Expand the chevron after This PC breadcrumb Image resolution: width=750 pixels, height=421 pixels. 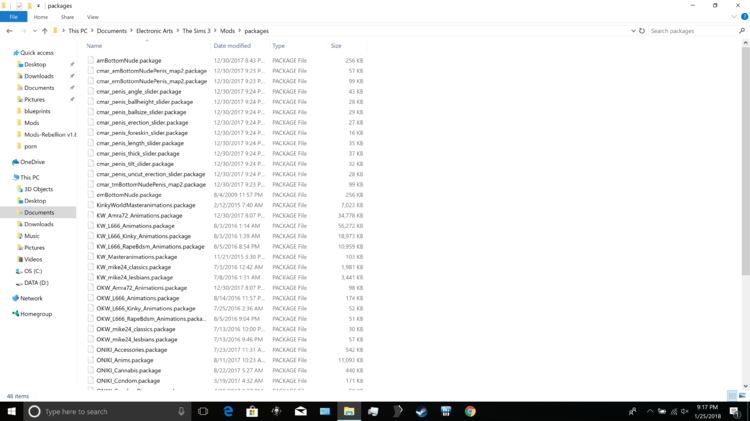pos(92,31)
